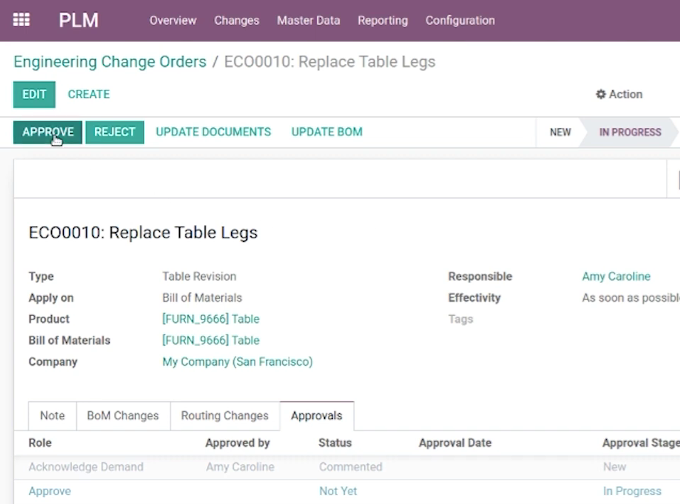
Task: Open the Master Data menu
Action: (308, 20)
